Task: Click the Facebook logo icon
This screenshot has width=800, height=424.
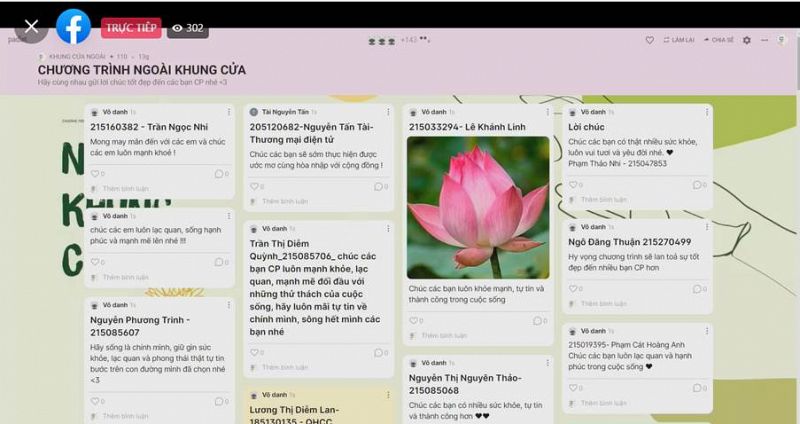Action: tap(73, 27)
